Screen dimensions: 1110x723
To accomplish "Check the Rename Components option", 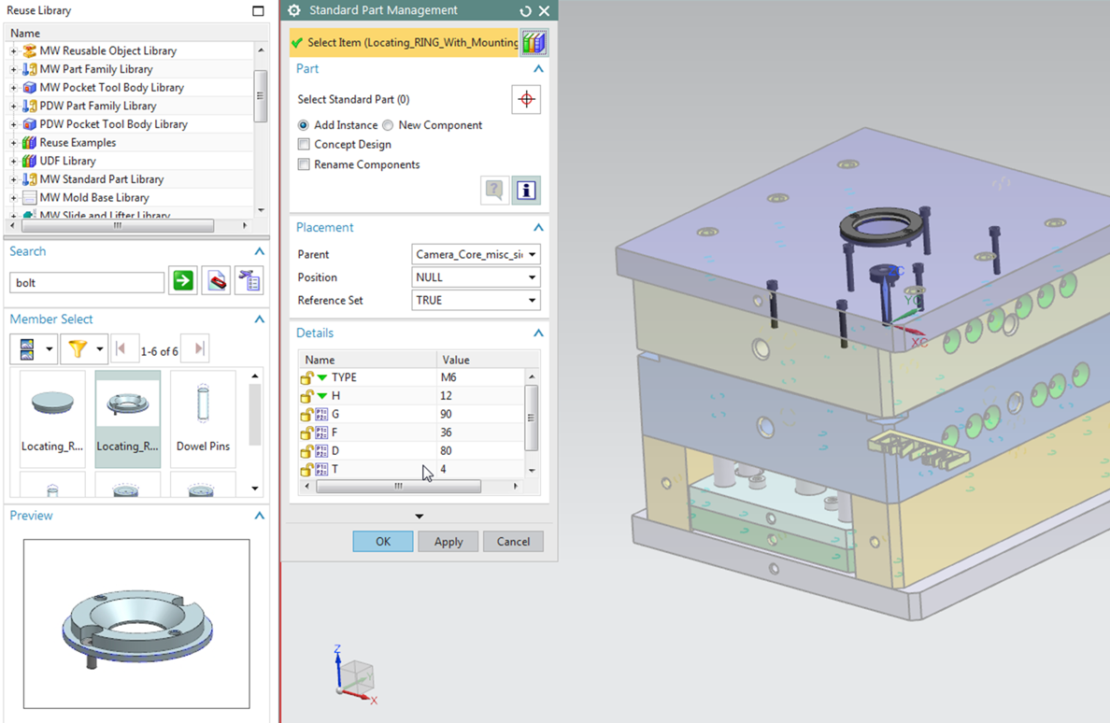I will click(306, 164).
